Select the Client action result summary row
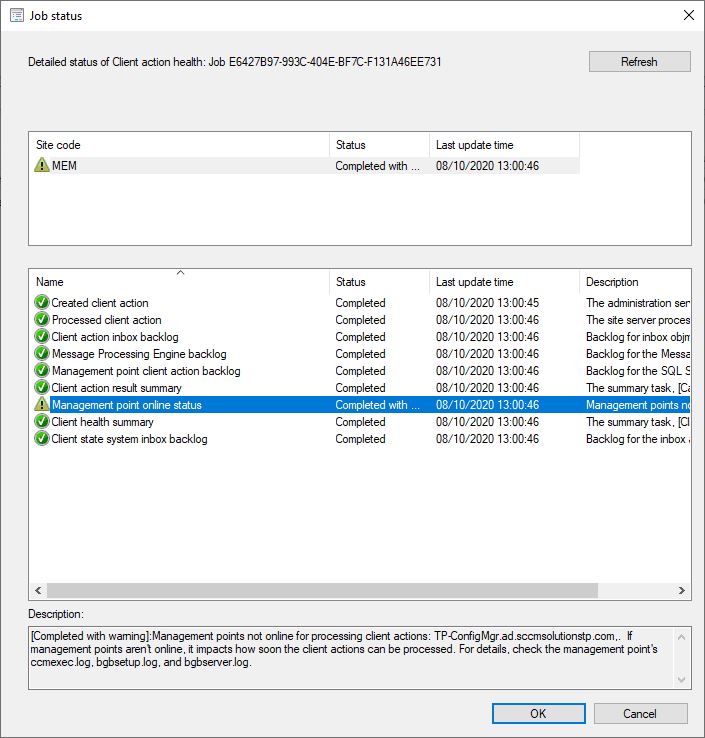The width and height of the screenshot is (705, 738). (116, 388)
